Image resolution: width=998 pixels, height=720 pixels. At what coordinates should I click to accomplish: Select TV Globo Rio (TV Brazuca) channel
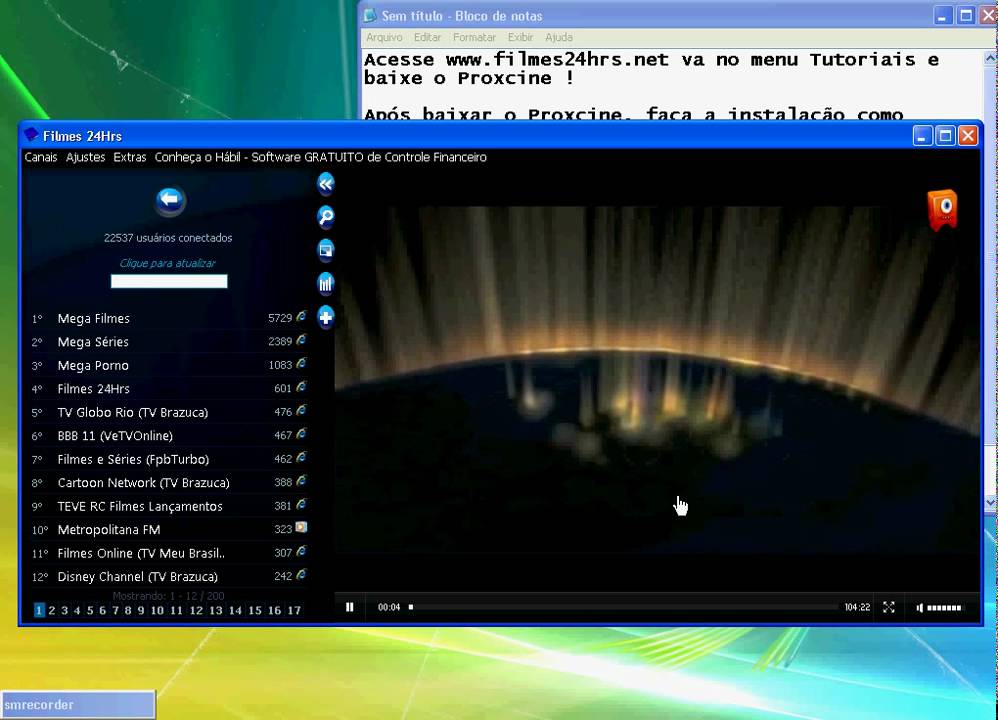tap(169, 413)
